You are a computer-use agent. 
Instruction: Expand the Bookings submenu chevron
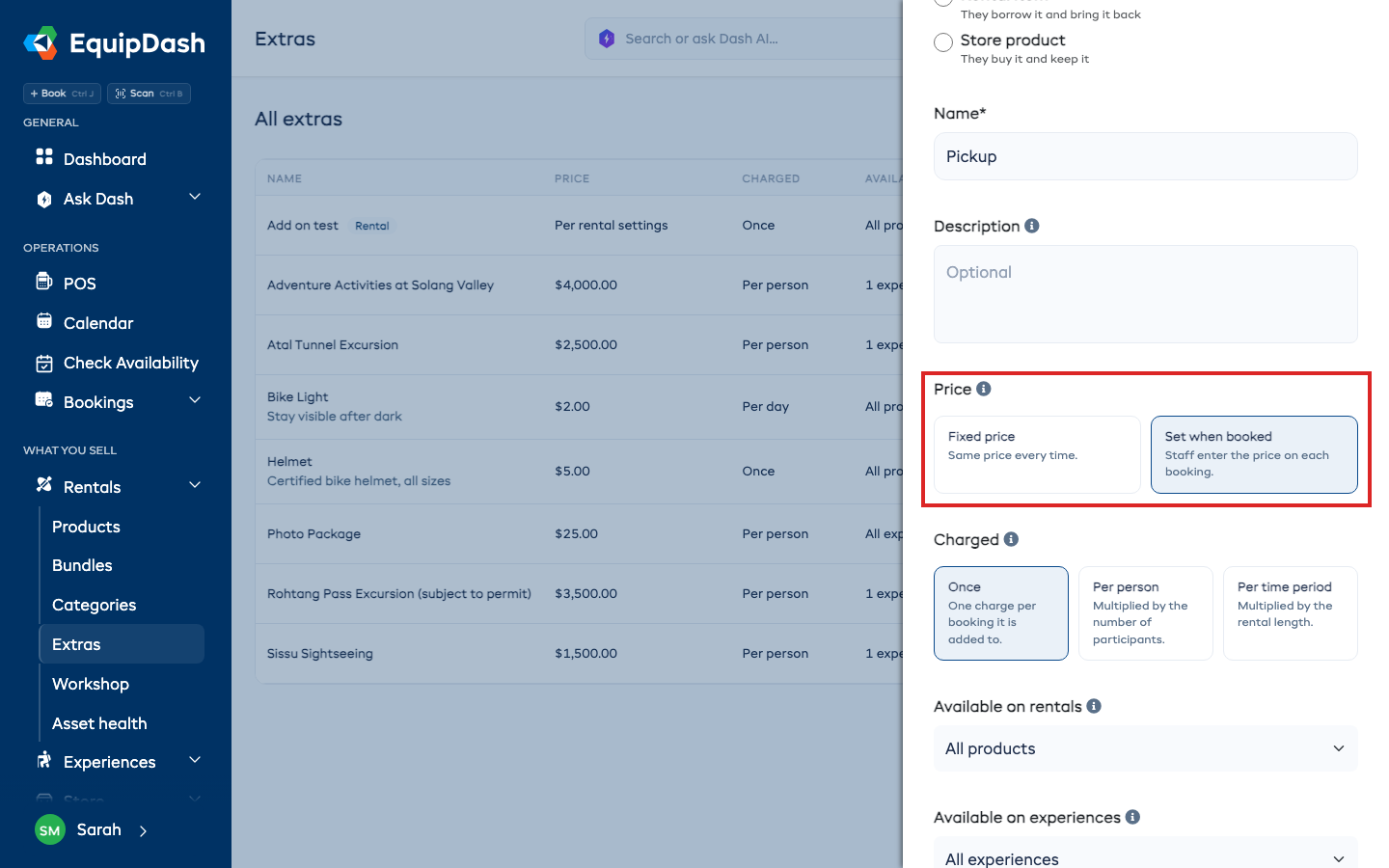click(195, 400)
